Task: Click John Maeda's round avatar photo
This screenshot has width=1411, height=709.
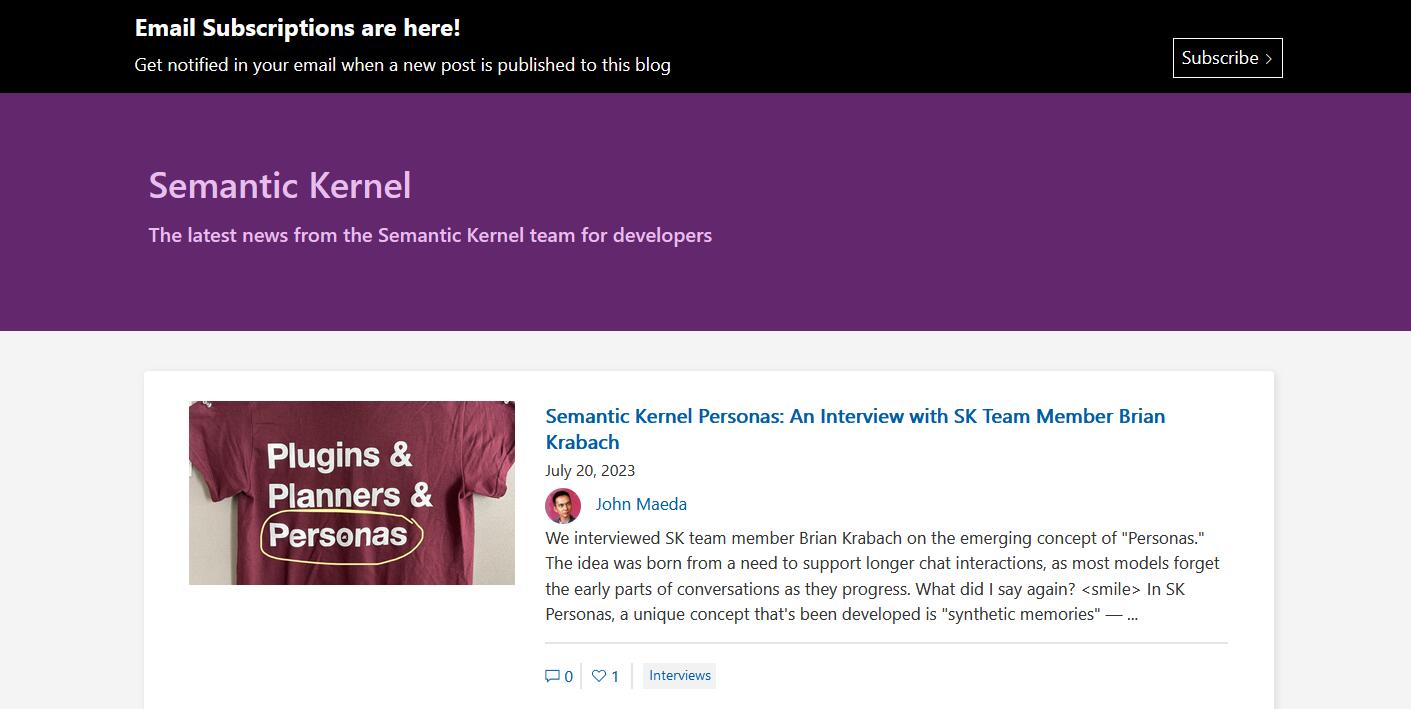Action: (x=563, y=505)
